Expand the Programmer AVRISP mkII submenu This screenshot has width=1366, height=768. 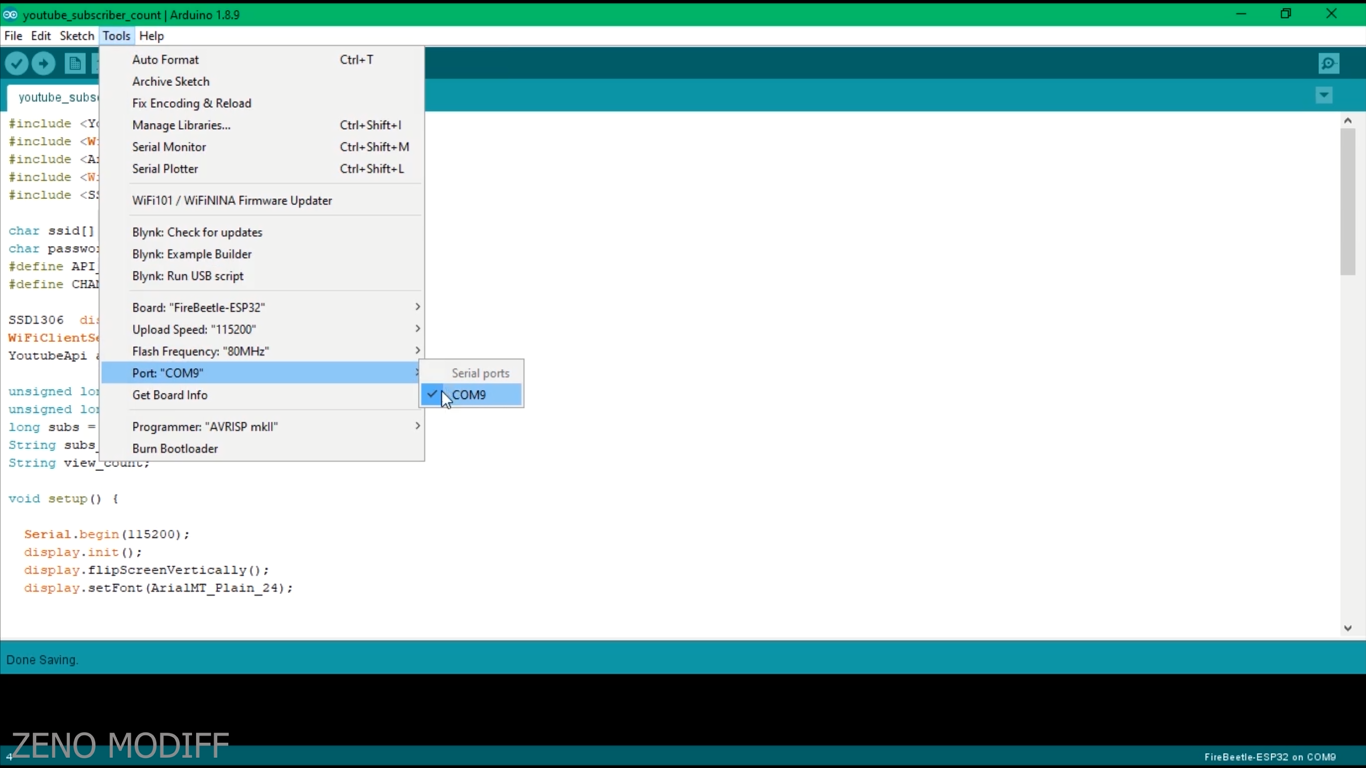263,426
